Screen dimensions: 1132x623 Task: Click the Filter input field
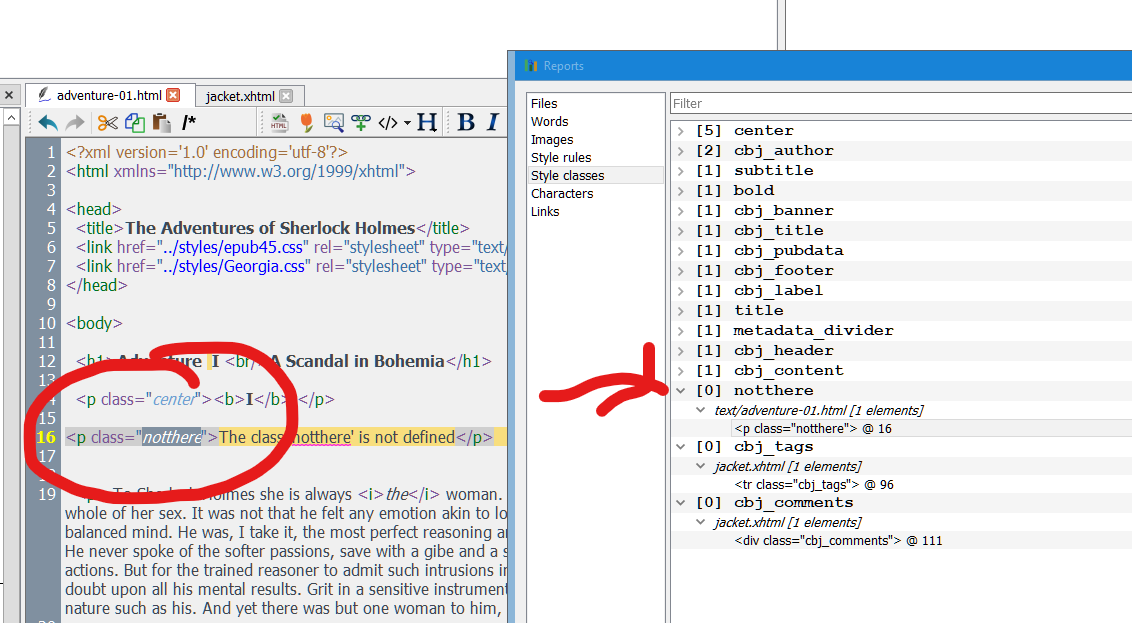900,104
